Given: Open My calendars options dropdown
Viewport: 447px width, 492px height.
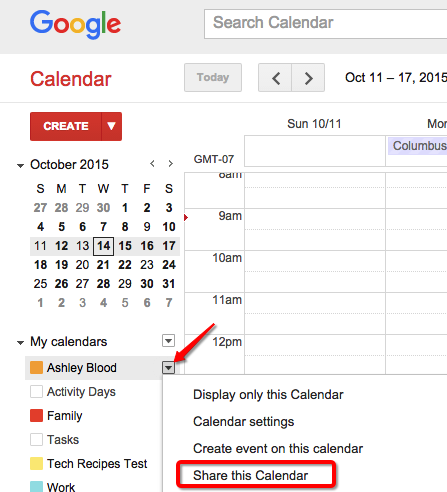Looking at the screenshot, I should point(169,341).
